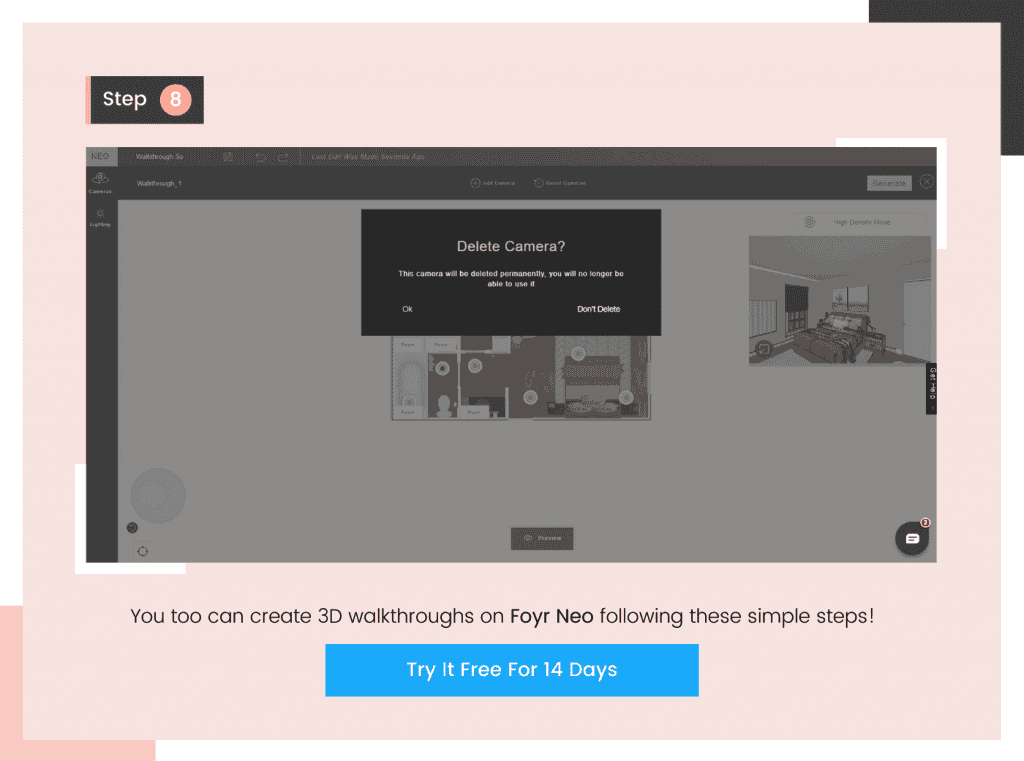Click the Undo arrow in the toolbar
The image size is (1024, 761).
coord(261,157)
